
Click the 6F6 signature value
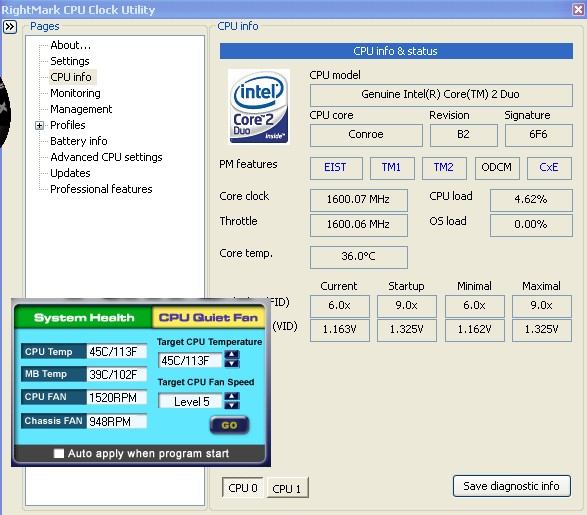(x=539, y=135)
